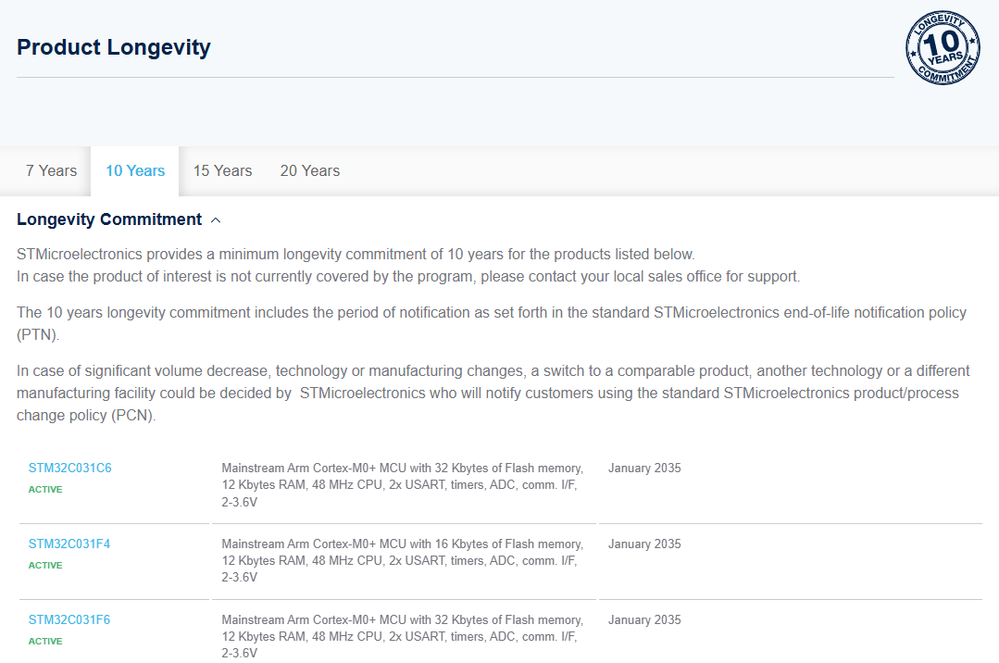Viewport: 999px width, 663px height.
Task: Click the STM32C031C6 row description text
Action: coord(401,485)
